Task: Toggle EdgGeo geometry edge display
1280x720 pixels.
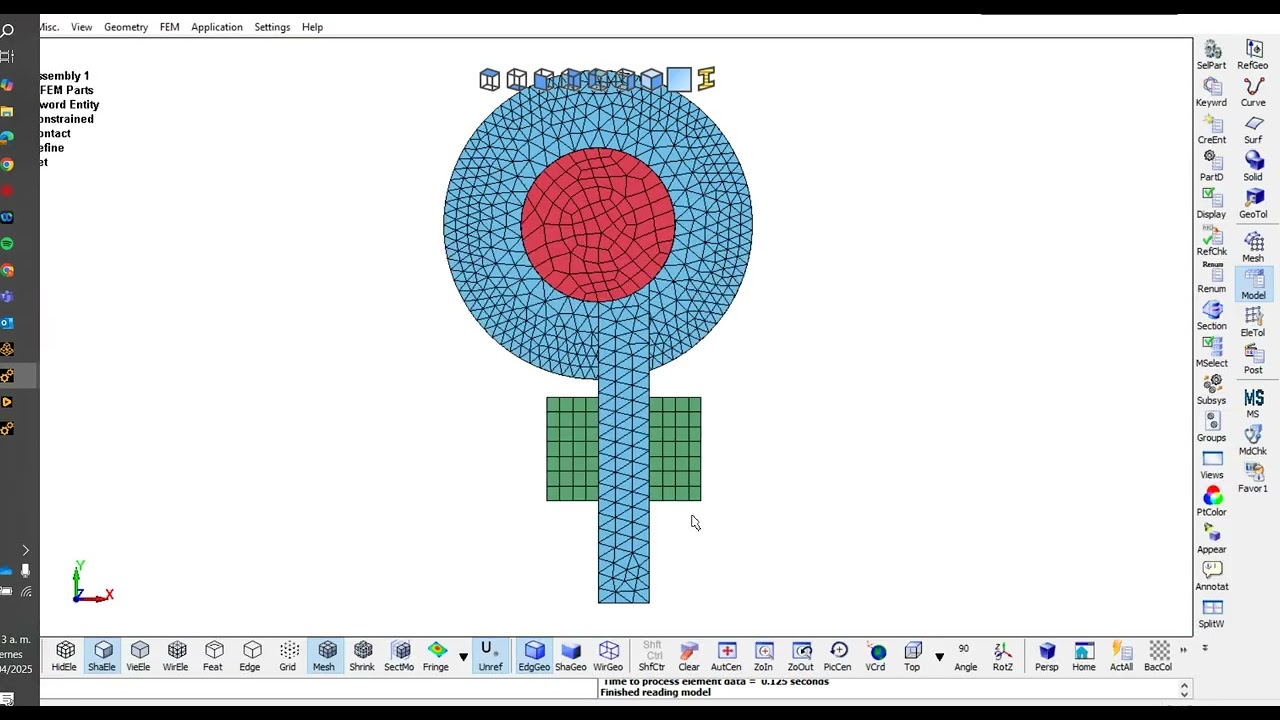Action: (534, 657)
